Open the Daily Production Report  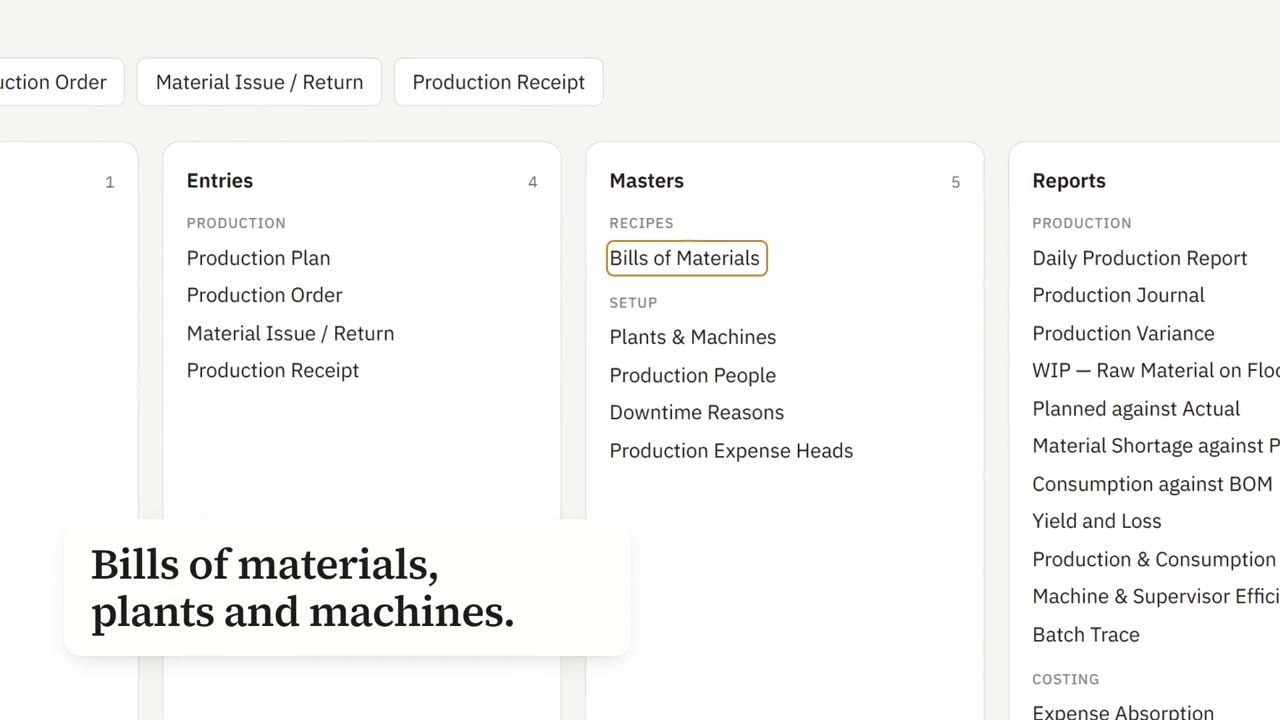point(1139,258)
